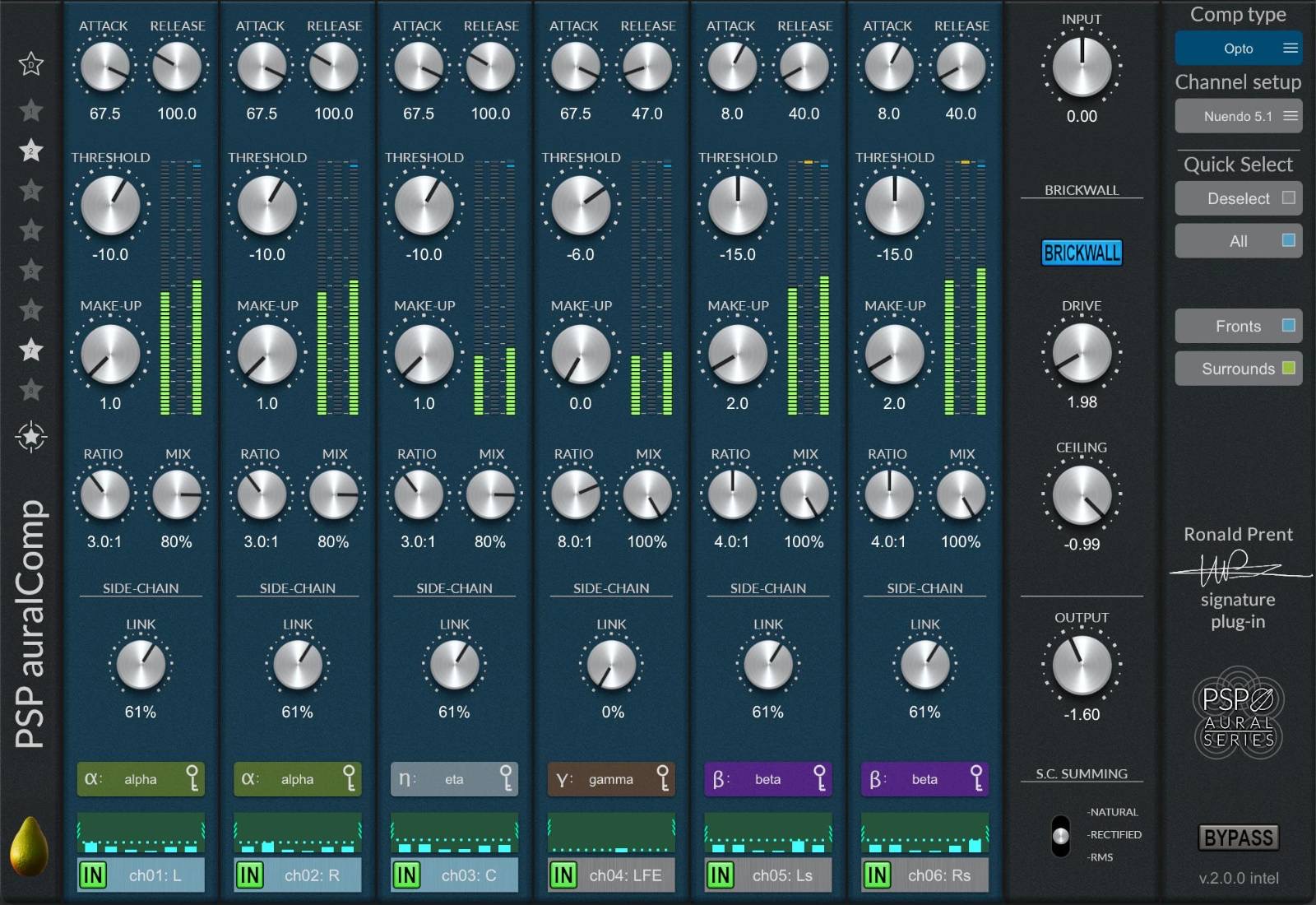
Task: Toggle the IN button for ch03: C
Action: point(406,875)
